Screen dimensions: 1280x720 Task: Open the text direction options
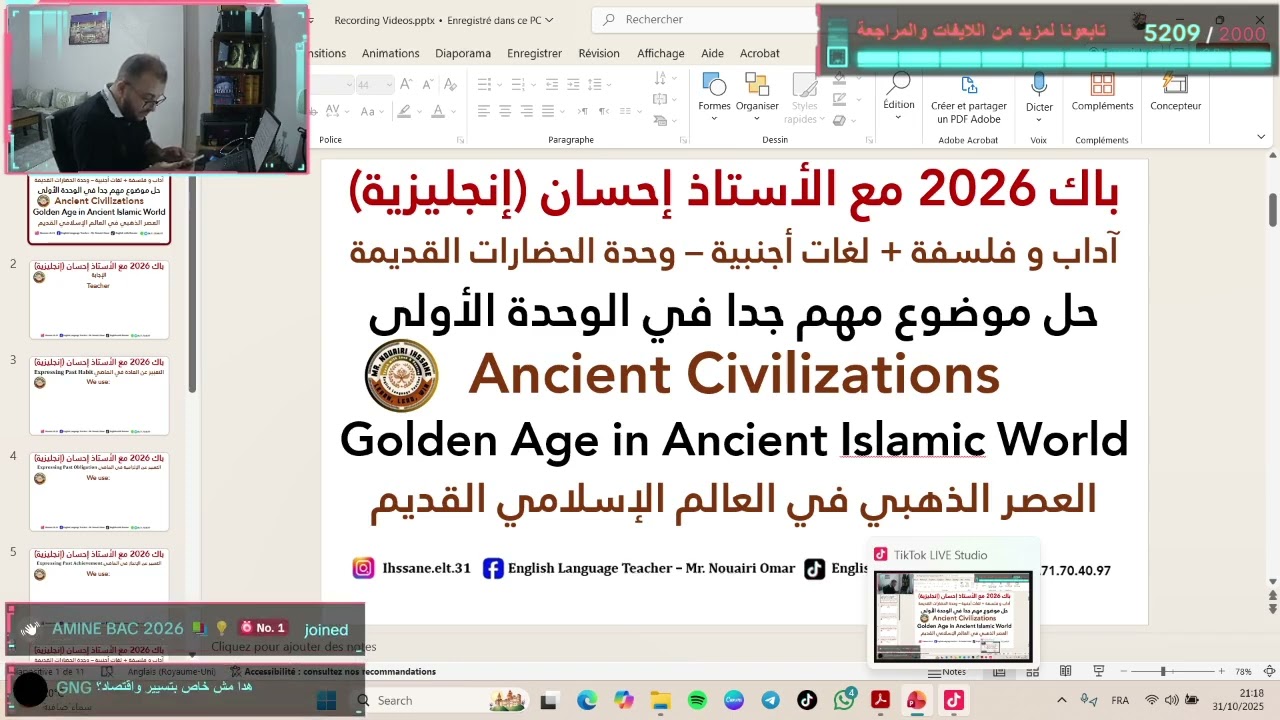pyautogui.click(x=663, y=78)
